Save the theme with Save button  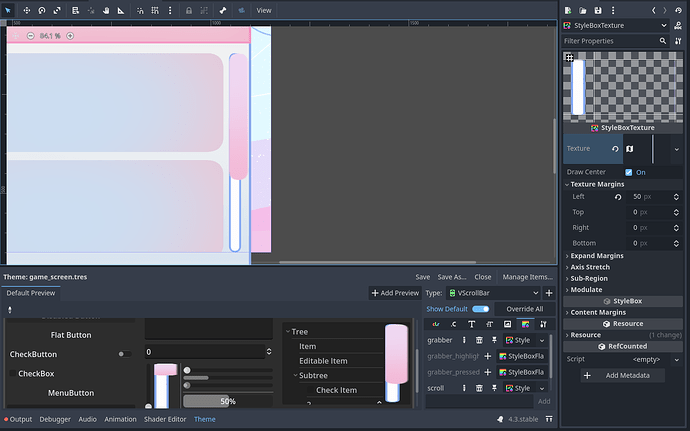pyautogui.click(x=422, y=277)
